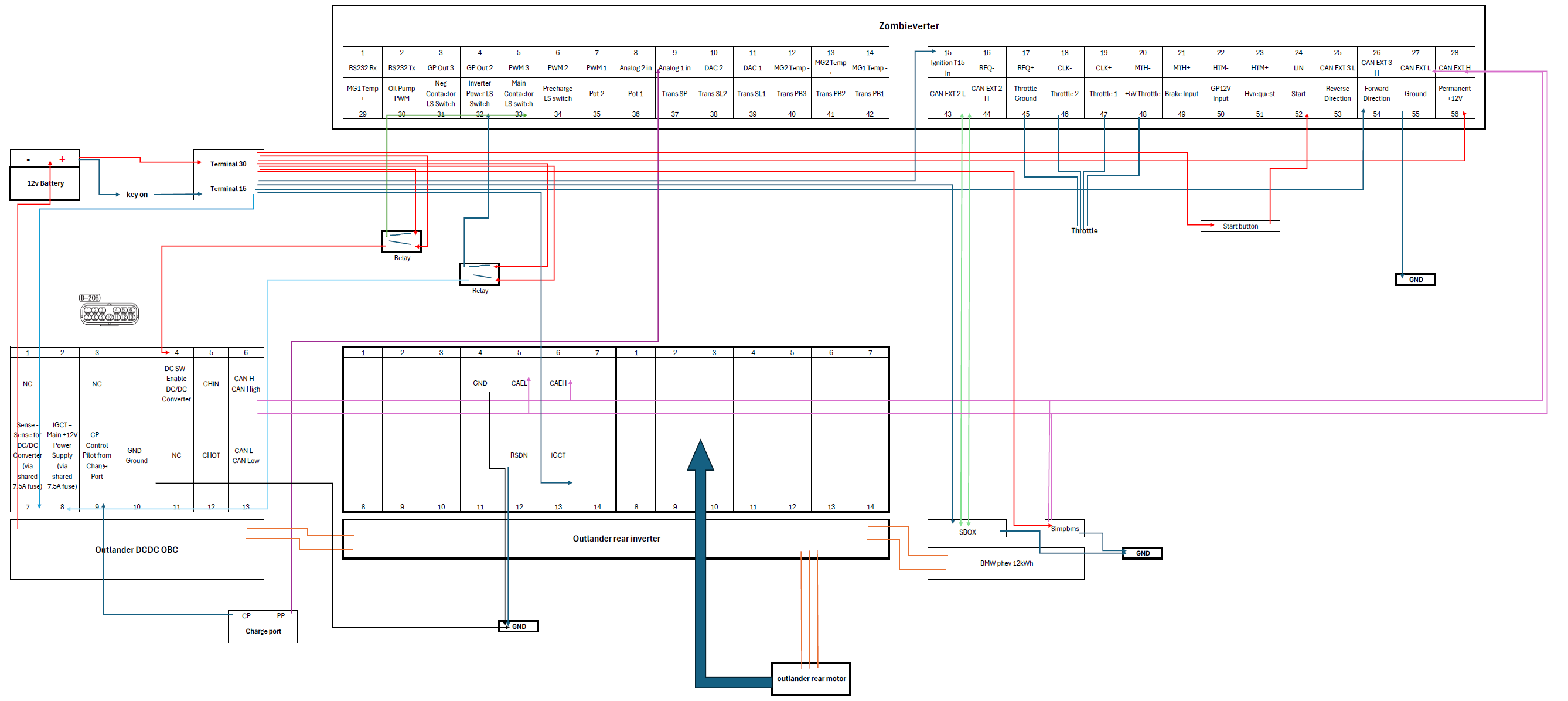
Task: Click the 12v Battery block
Action: click(x=45, y=183)
